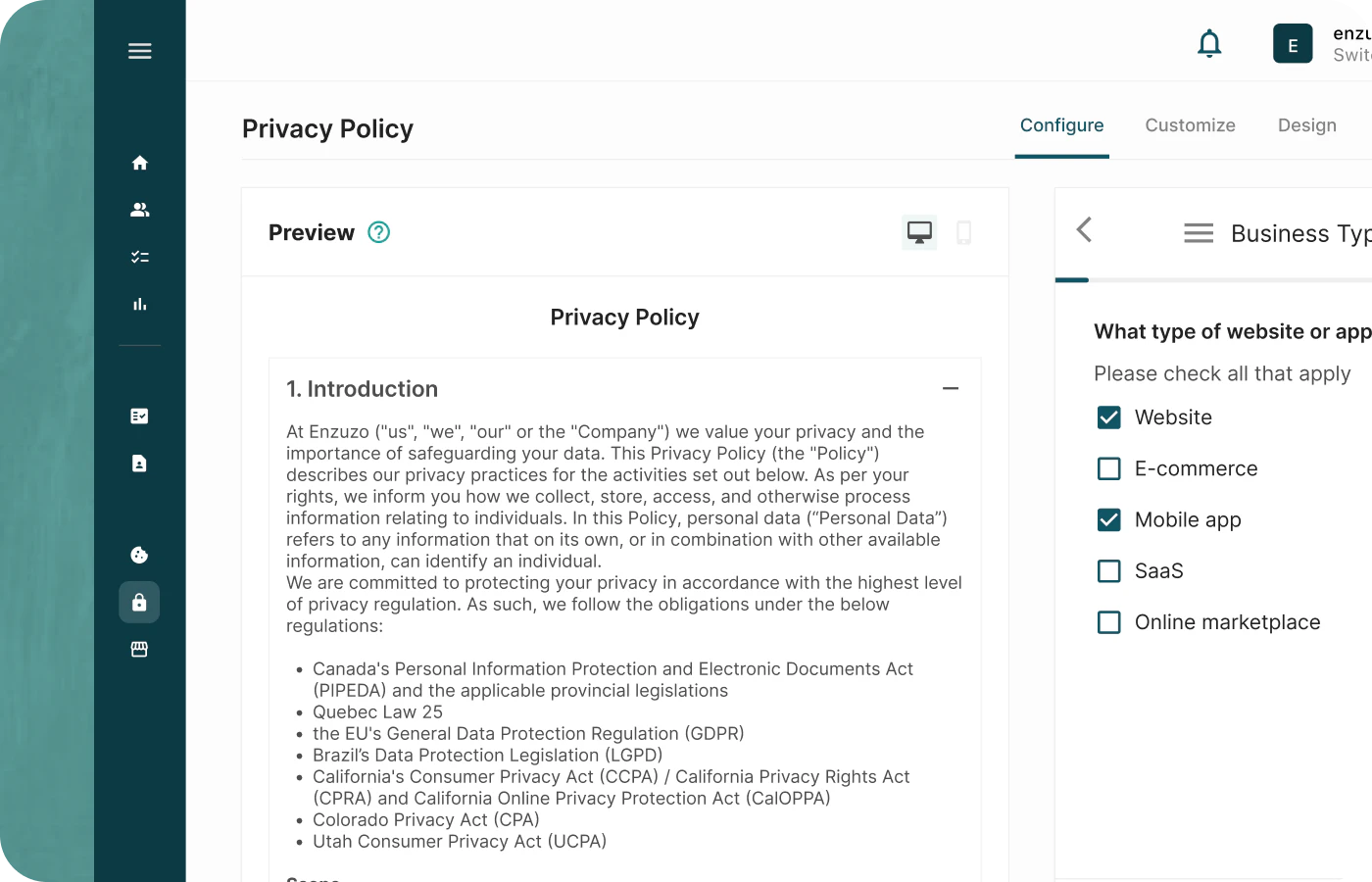The height and width of the screenshot is (882, 1372).
Task: Click the Preview help question mark icon
Action: [x=378, y=232]
